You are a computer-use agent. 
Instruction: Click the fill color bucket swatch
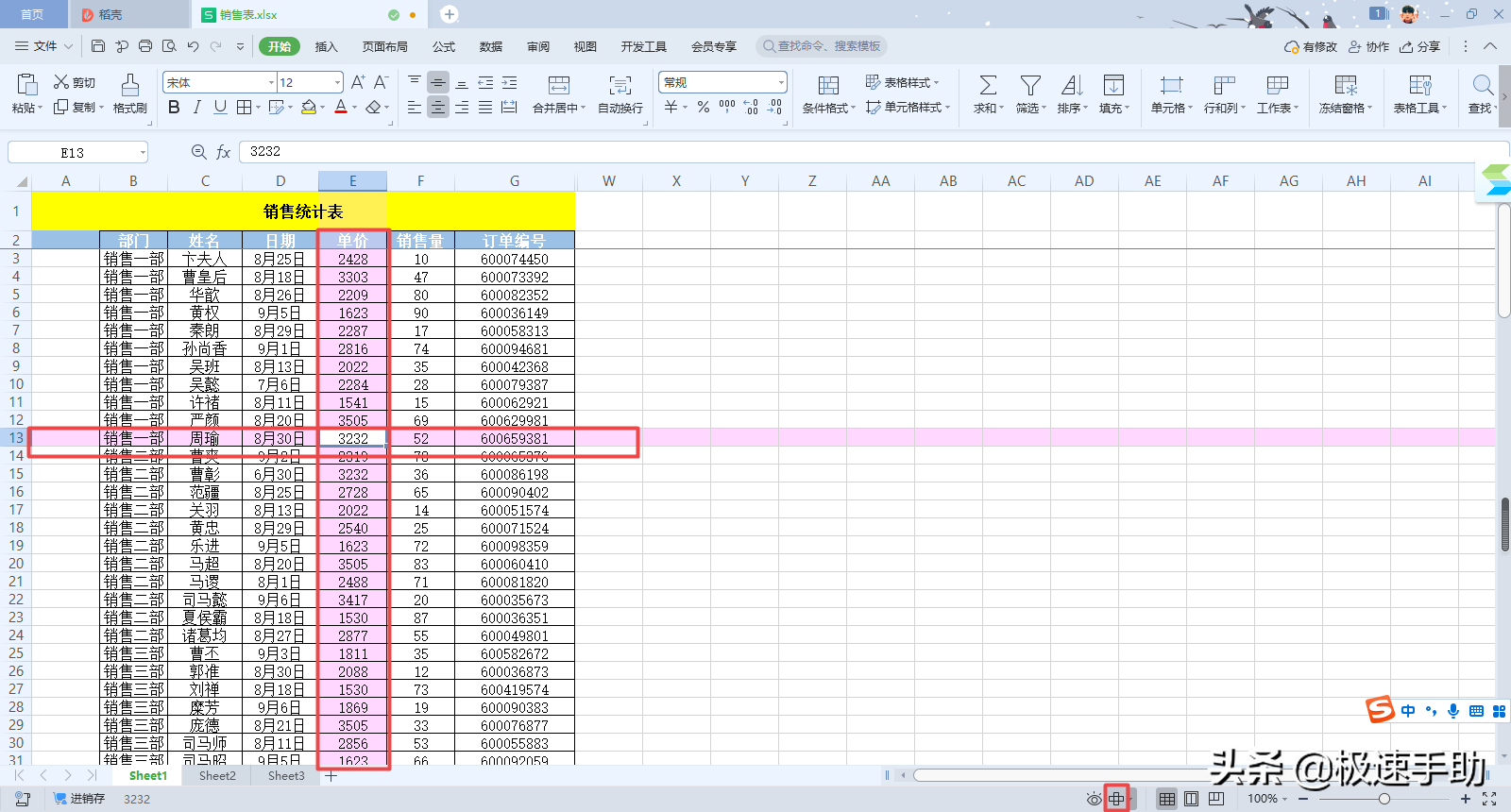pyautogui.click(x=308, y=108)
